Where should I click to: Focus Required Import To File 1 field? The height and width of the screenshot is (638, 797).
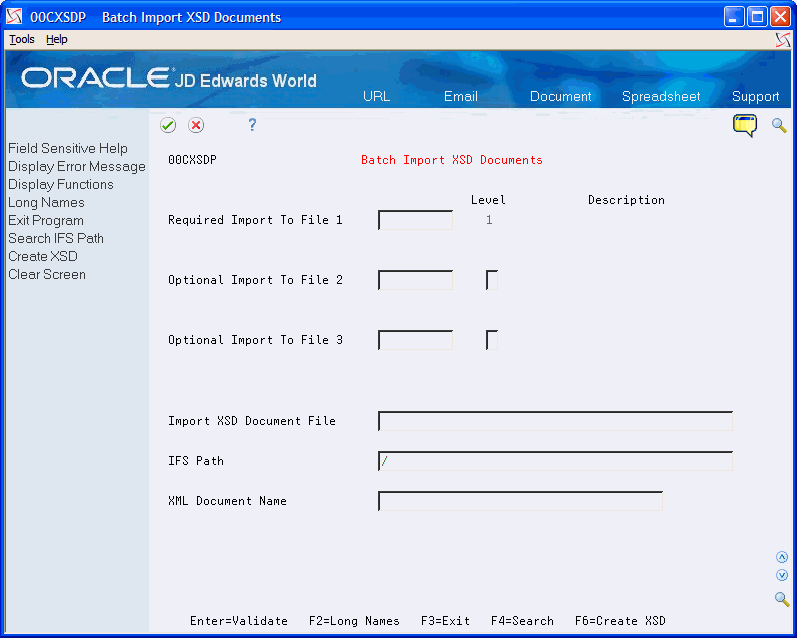pyautogui.click(x=415, y=220)
